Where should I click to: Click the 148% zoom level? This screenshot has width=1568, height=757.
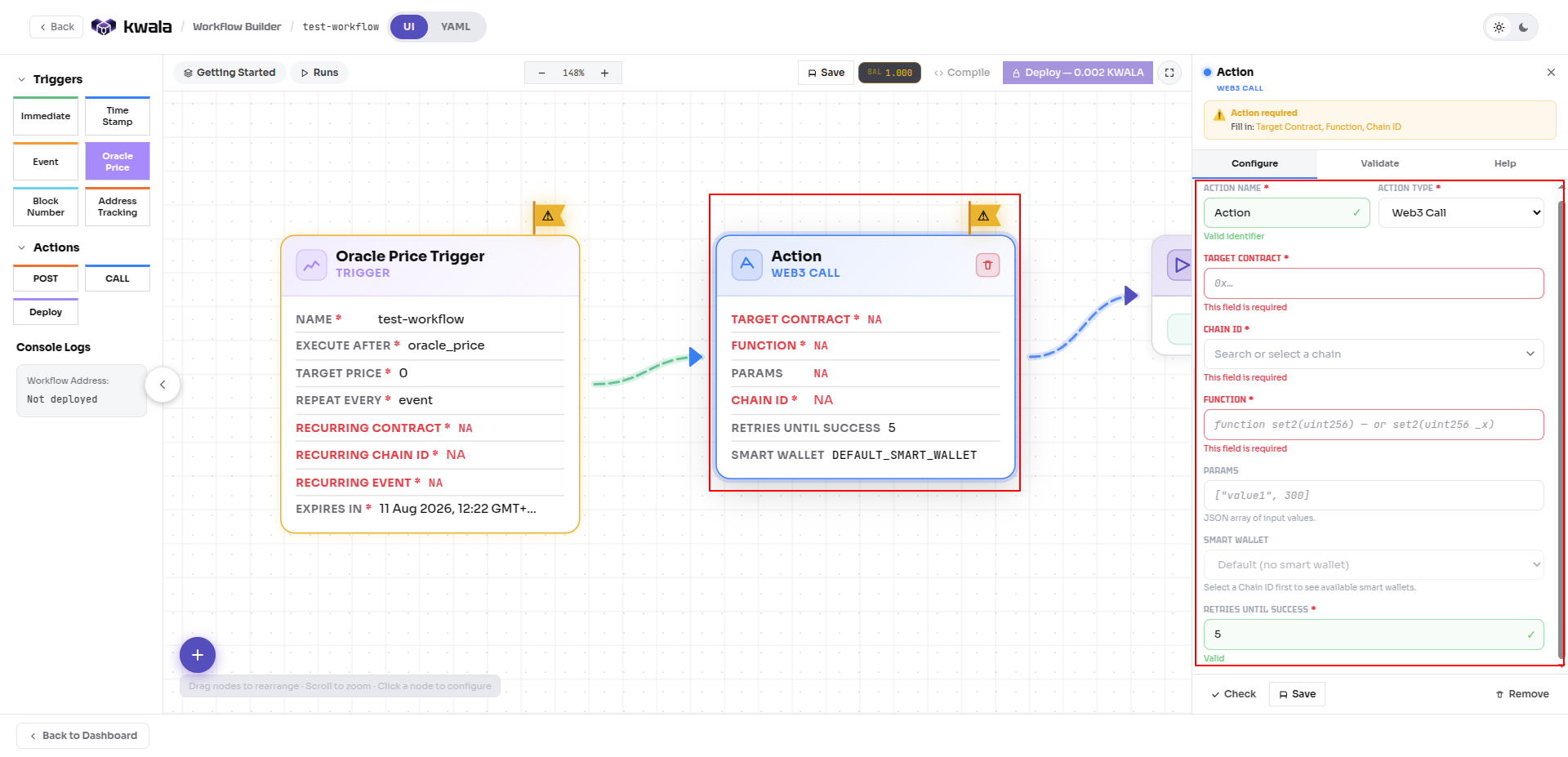573,73
